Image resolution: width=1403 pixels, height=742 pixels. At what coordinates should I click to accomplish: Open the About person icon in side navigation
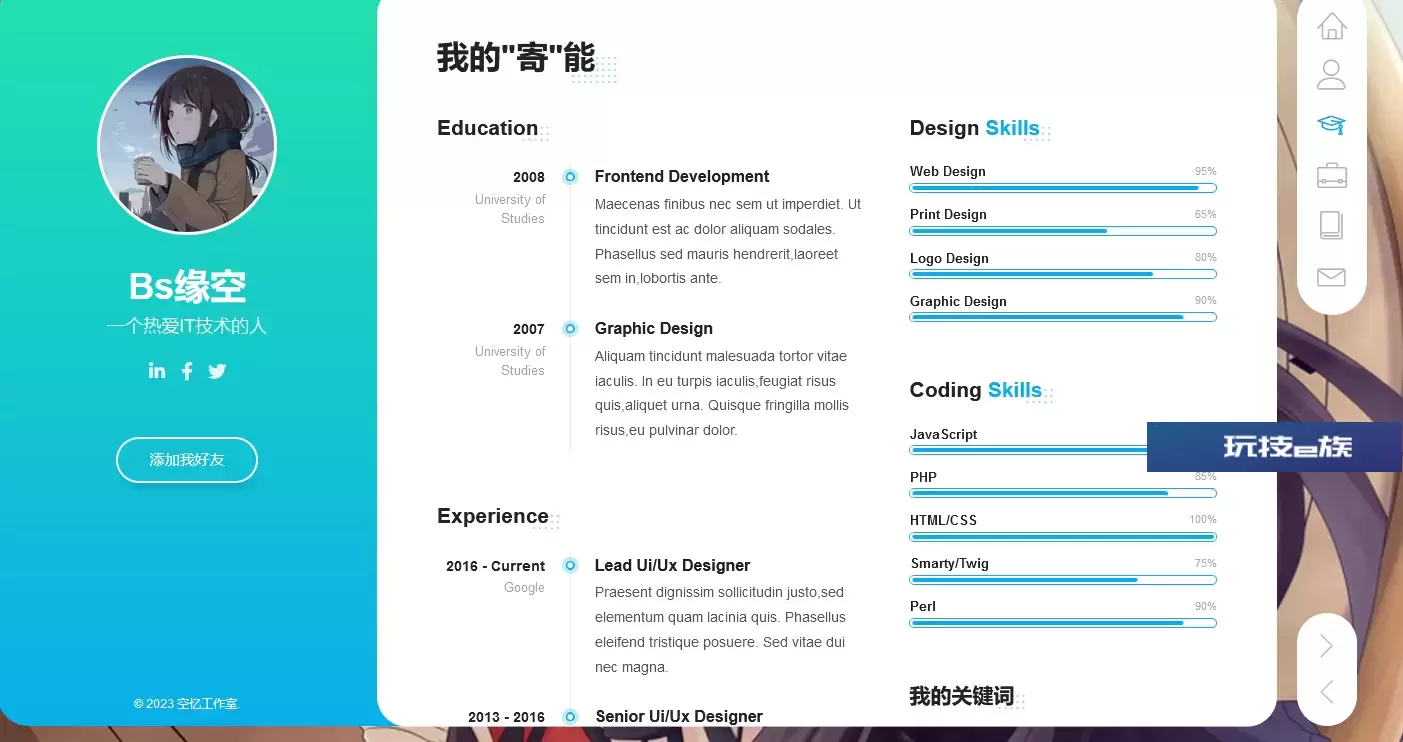1331,74
